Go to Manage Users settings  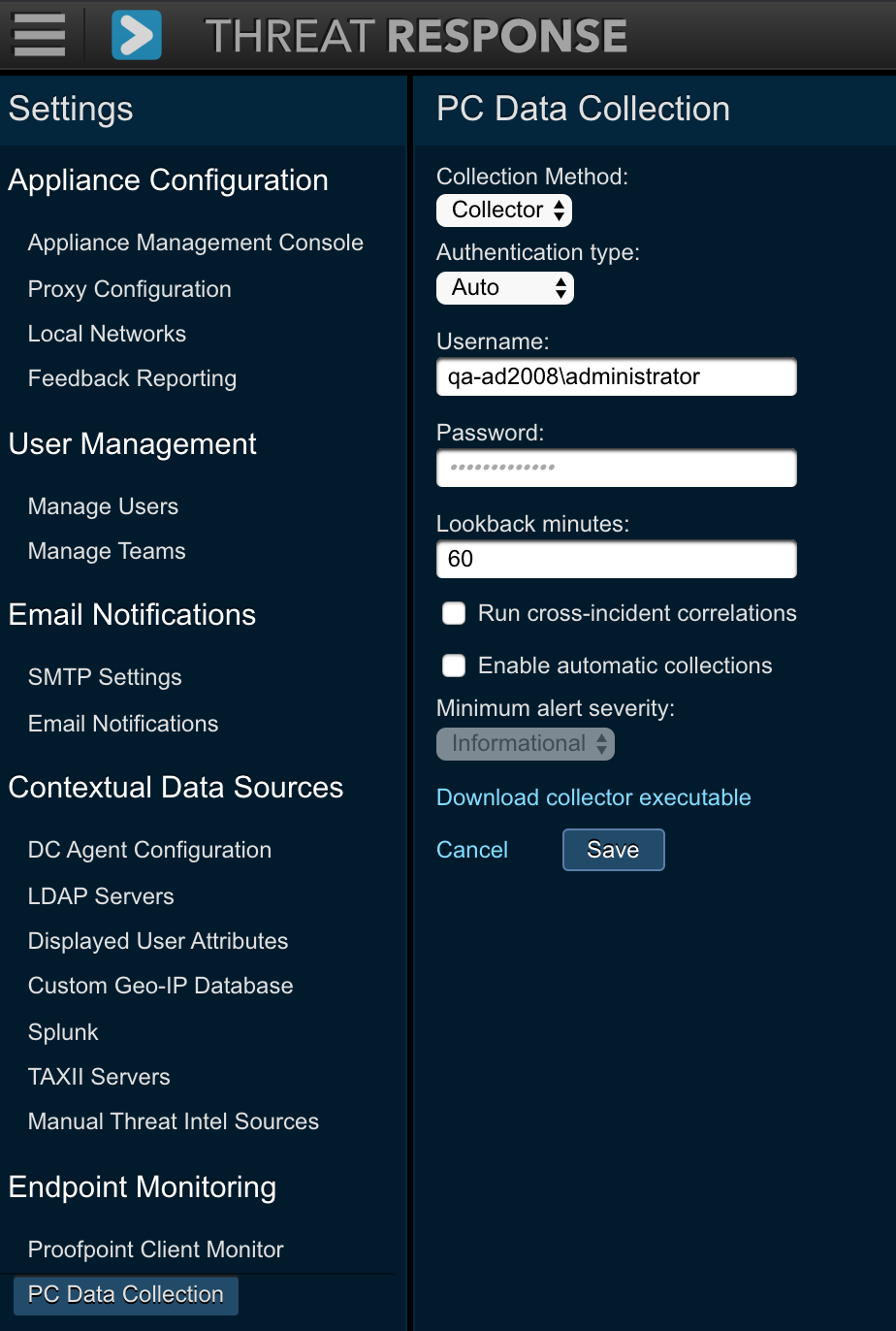[x=103, y=506]
